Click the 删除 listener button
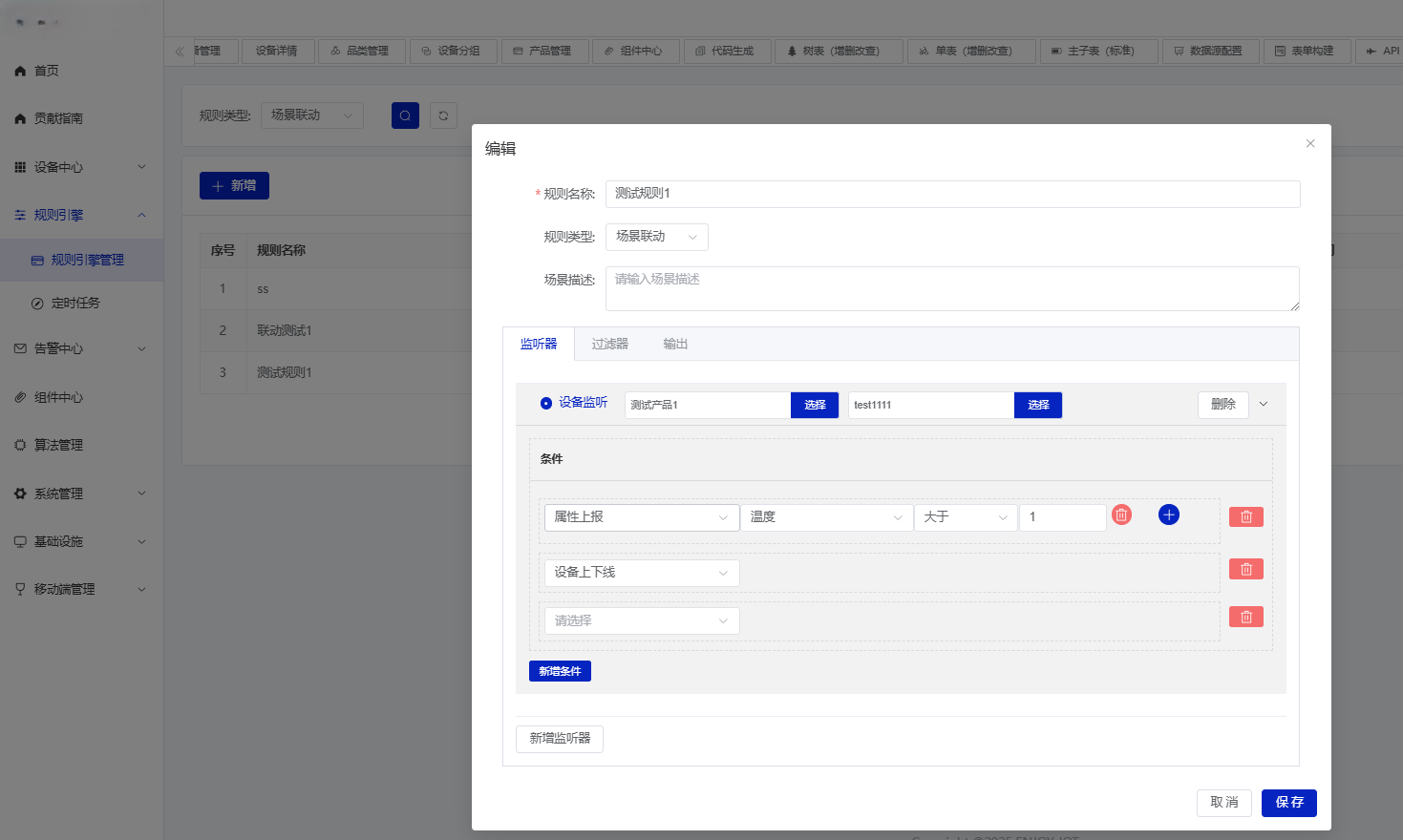 (1223, 405)
